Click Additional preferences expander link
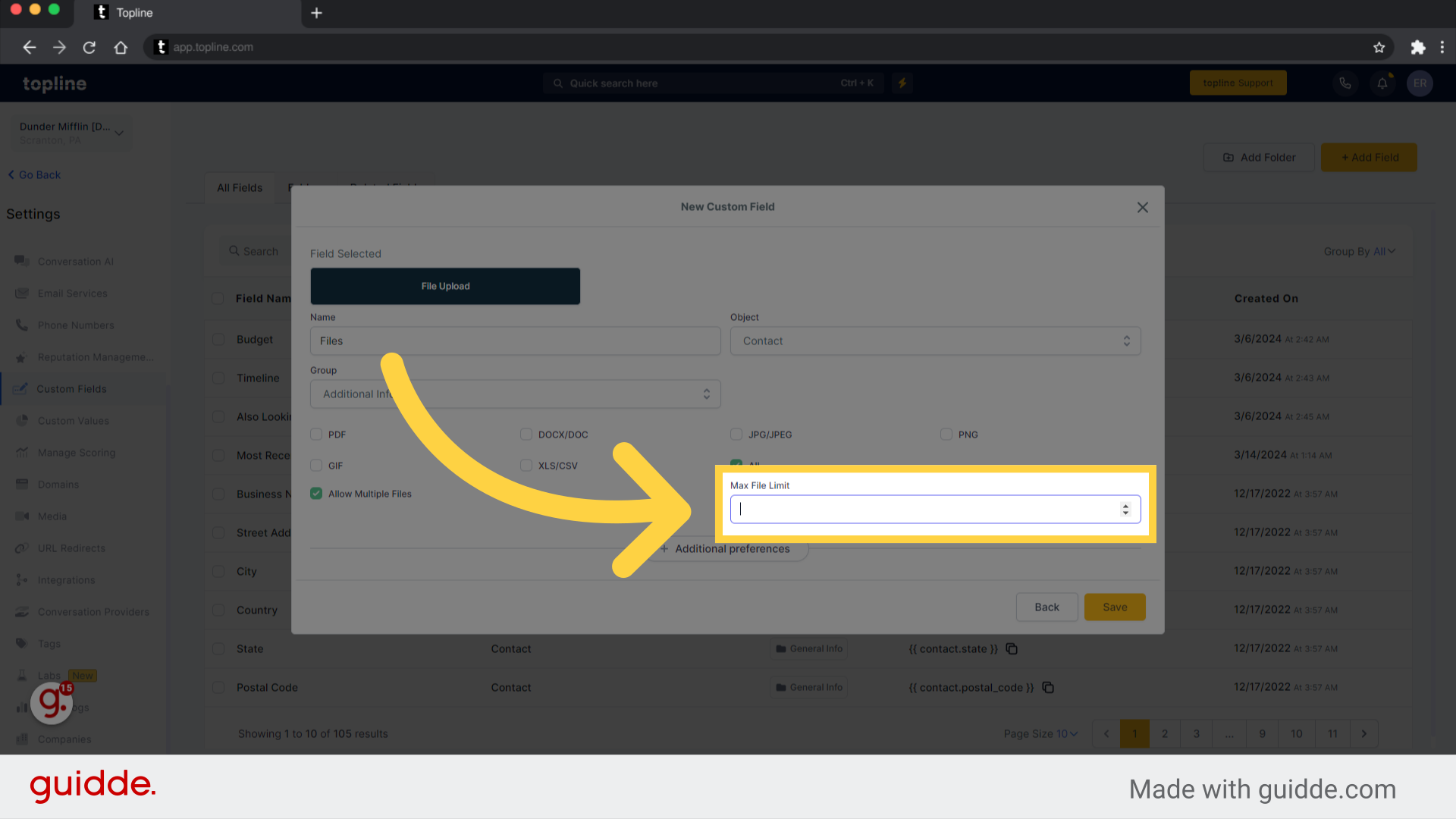 tap(728, 548)
